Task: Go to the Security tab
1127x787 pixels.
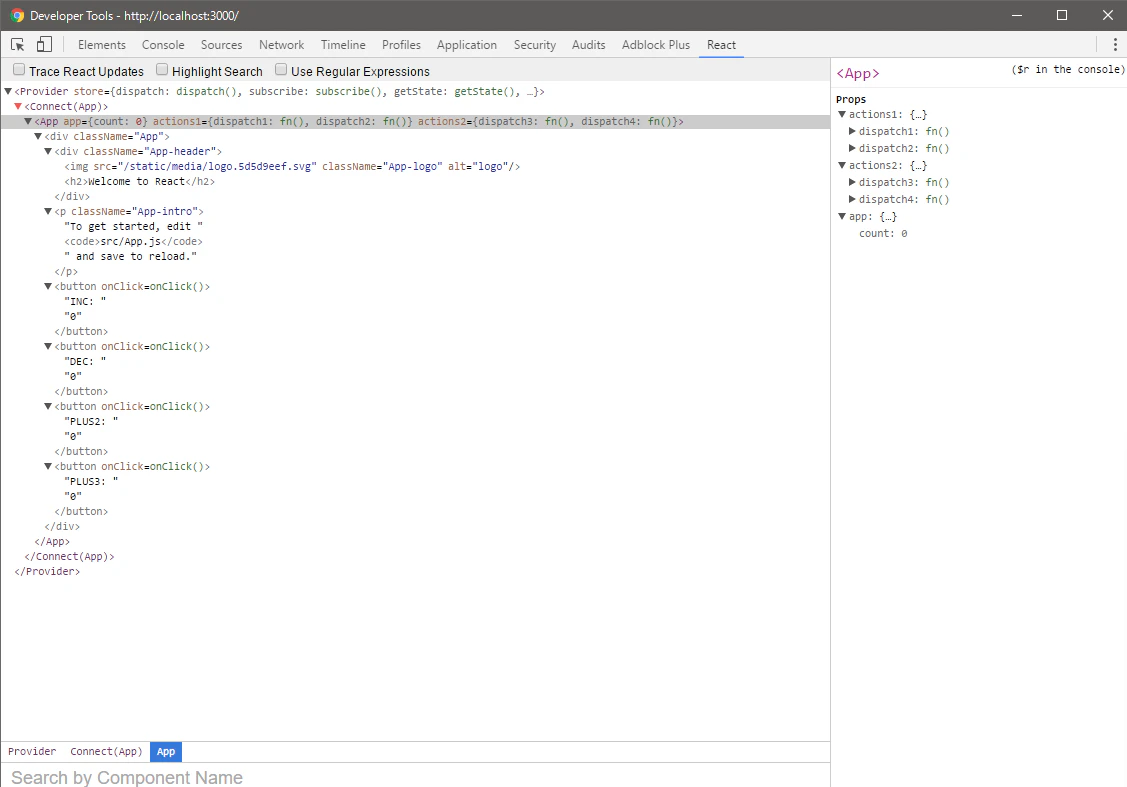Action: (534, 45)
